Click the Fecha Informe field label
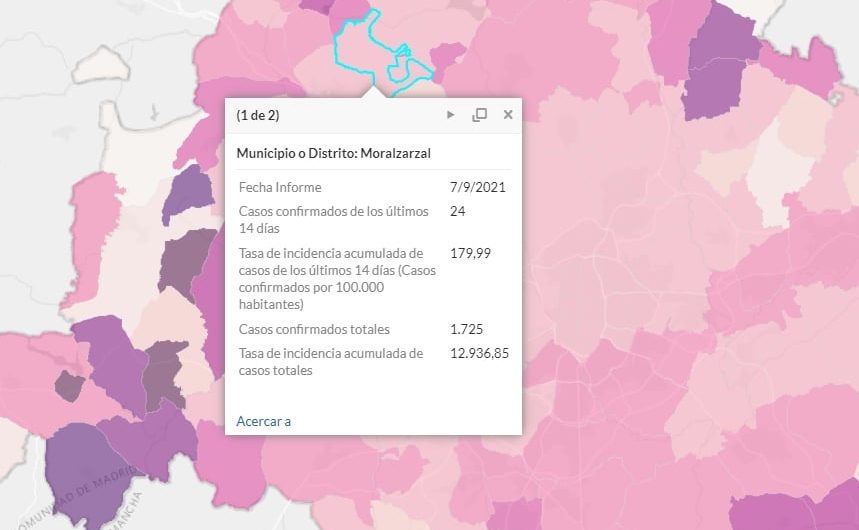This screenshot has height=530, width=859. click(x=280, y=187)
